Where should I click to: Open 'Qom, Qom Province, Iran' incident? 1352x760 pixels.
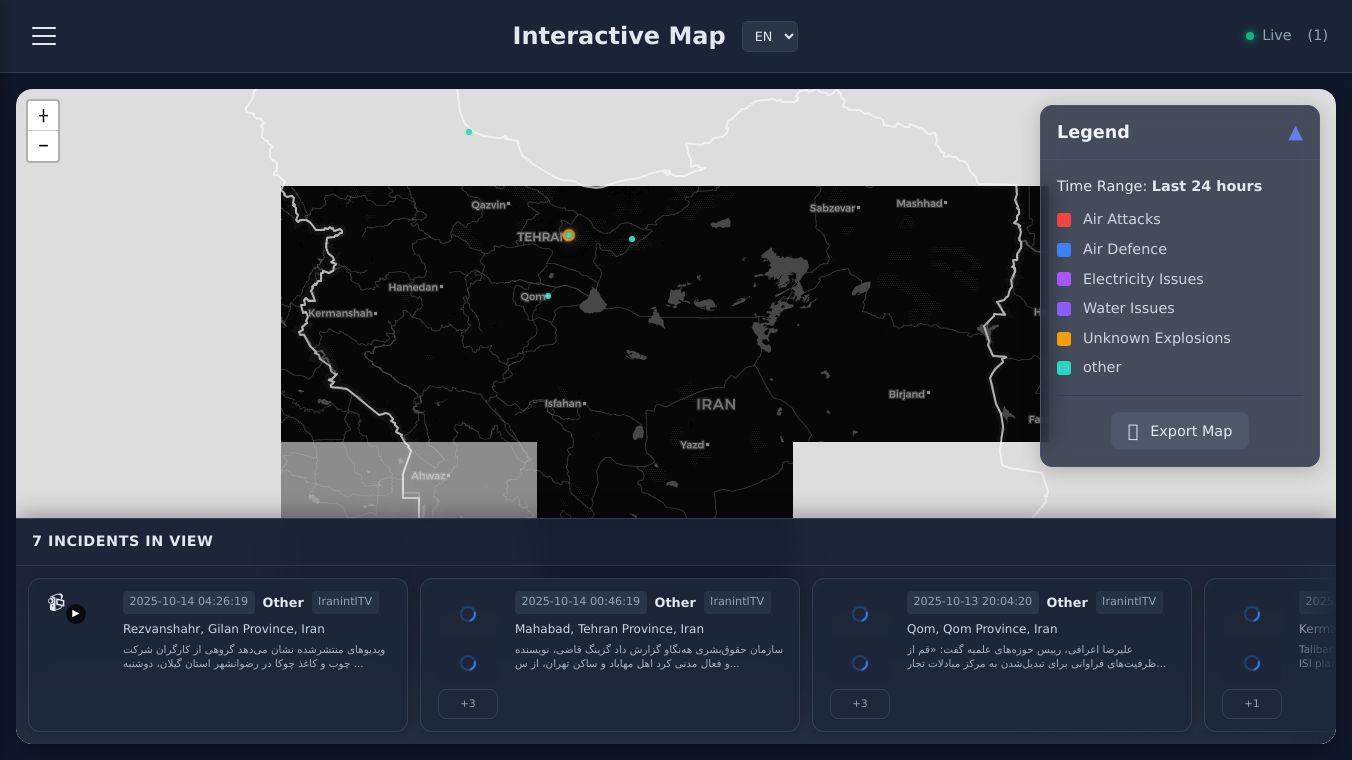tap(982, 629)
